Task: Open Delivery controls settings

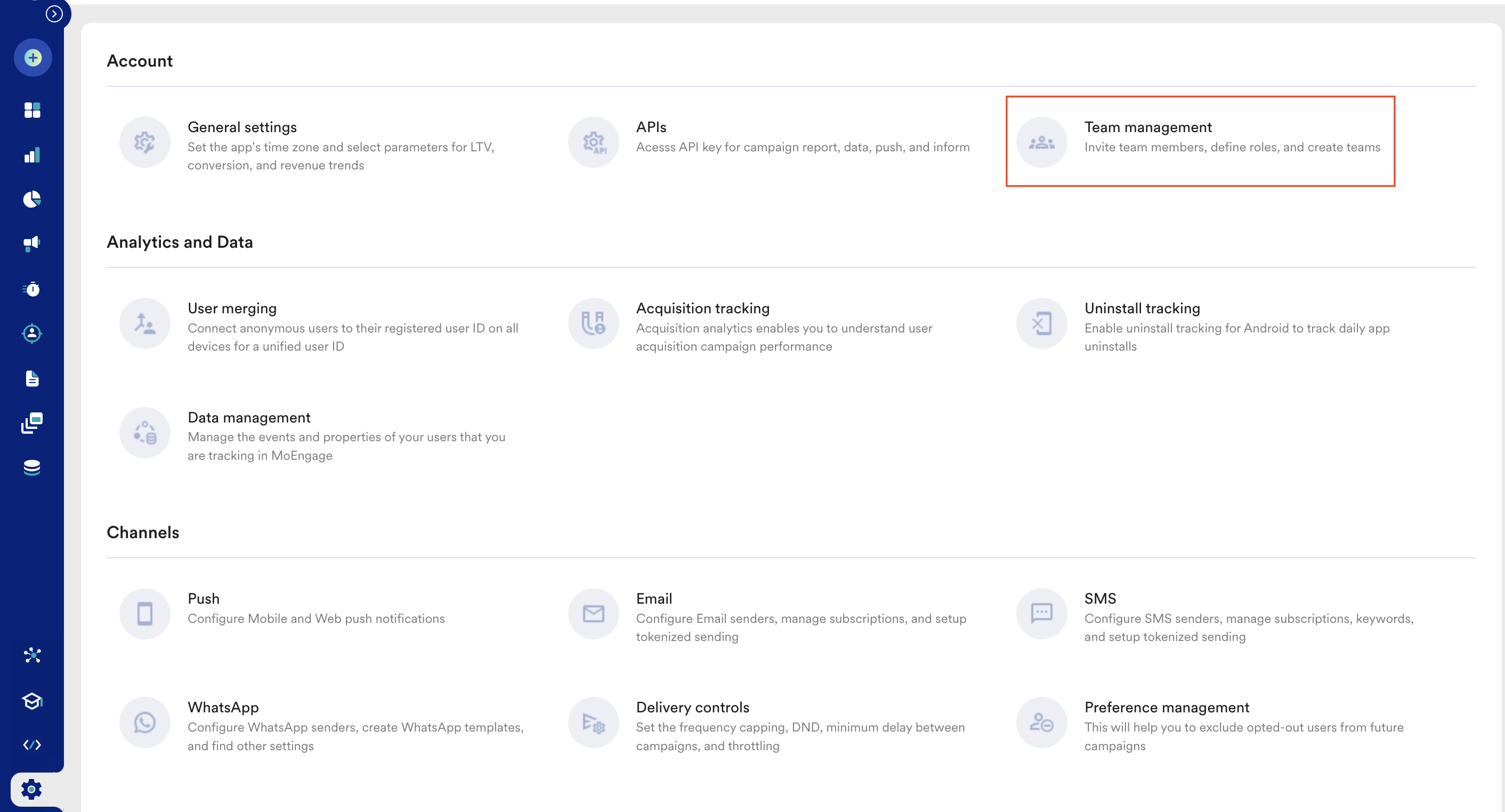Action: (x=692, y=708)
